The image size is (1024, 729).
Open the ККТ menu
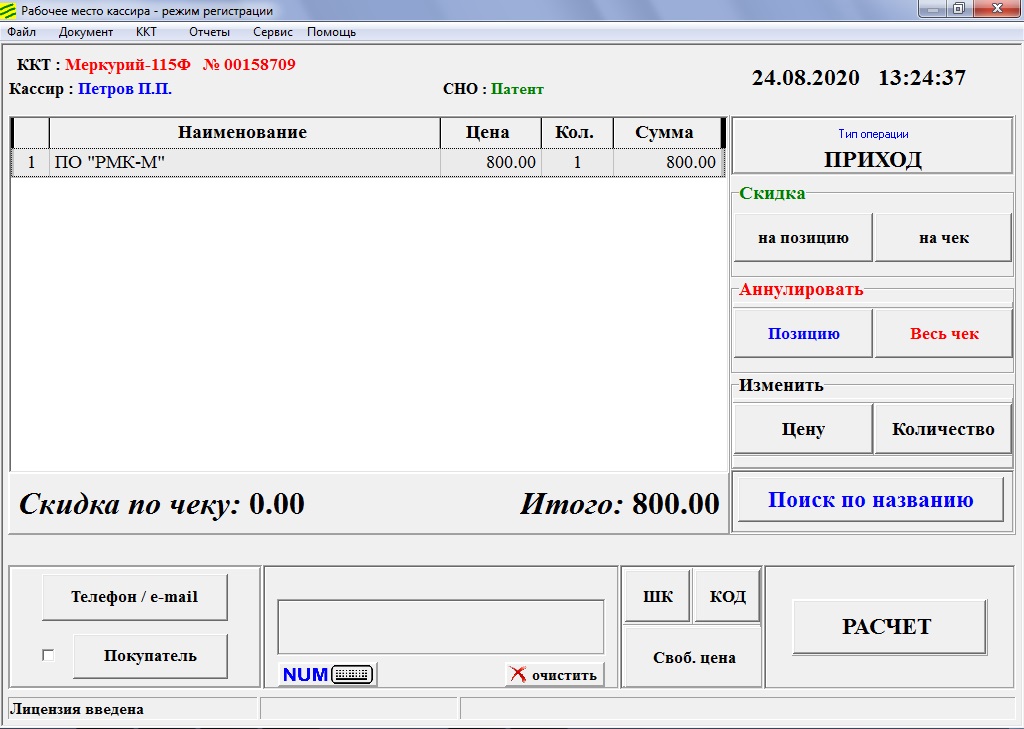point(146,32)
